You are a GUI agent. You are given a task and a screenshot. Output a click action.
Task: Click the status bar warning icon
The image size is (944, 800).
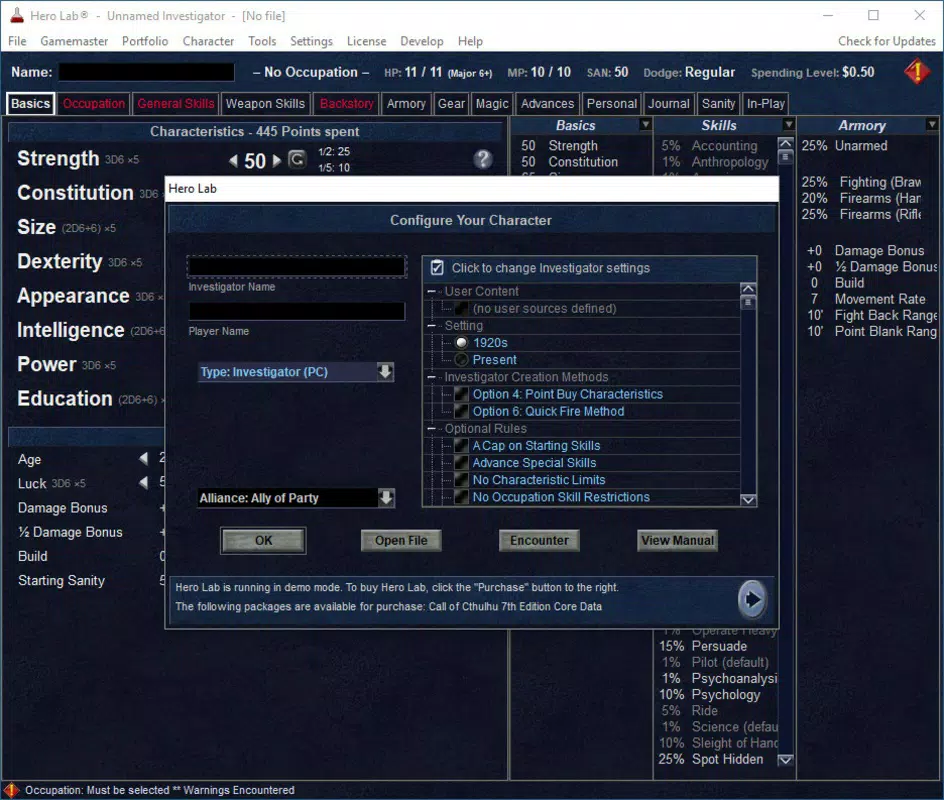coord(11,790)
